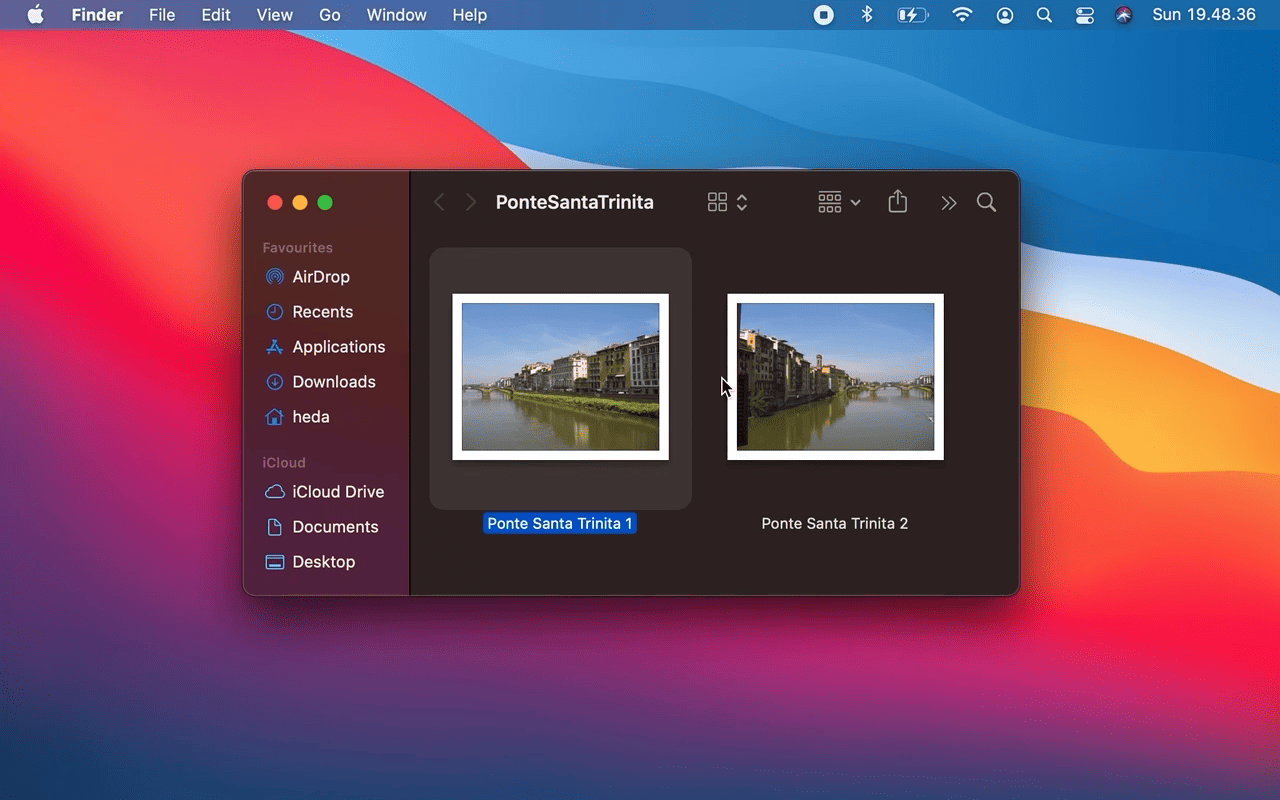Image resolution: width=1280 pixels, height=800 pixels.
Task: Go to Downloads in the sidebar
Action: pos(333,382)
